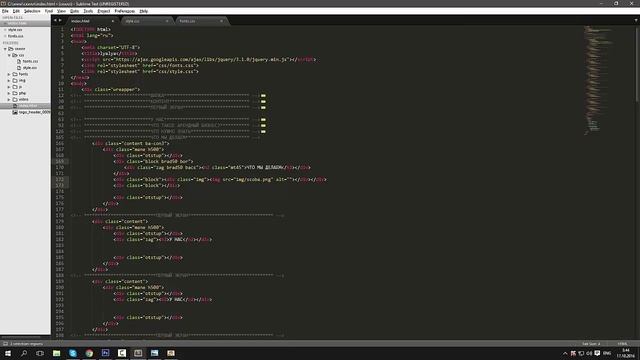Open fonts.css in css folder
The height and width of the screenshot is (360, 640).
pyautogui.click(x=30, y=61)
